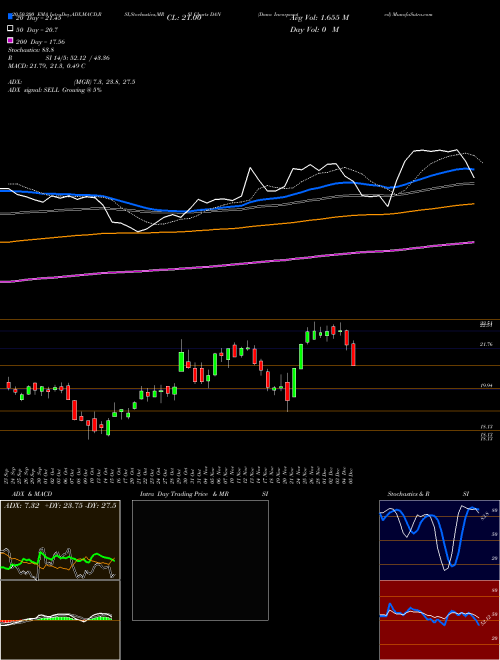
Task: Click the white 50 Day legend swatch
Action: coord(10,29)
